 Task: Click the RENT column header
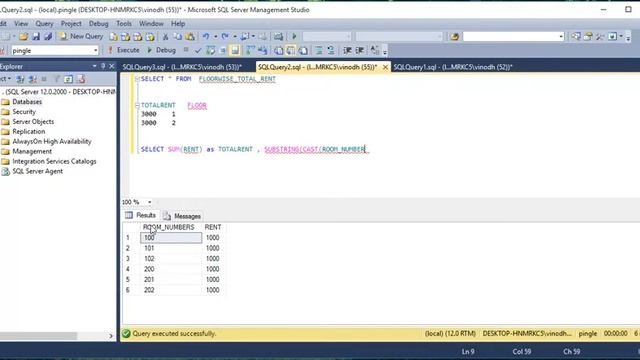pyautogui.click(x=213, y=227)
